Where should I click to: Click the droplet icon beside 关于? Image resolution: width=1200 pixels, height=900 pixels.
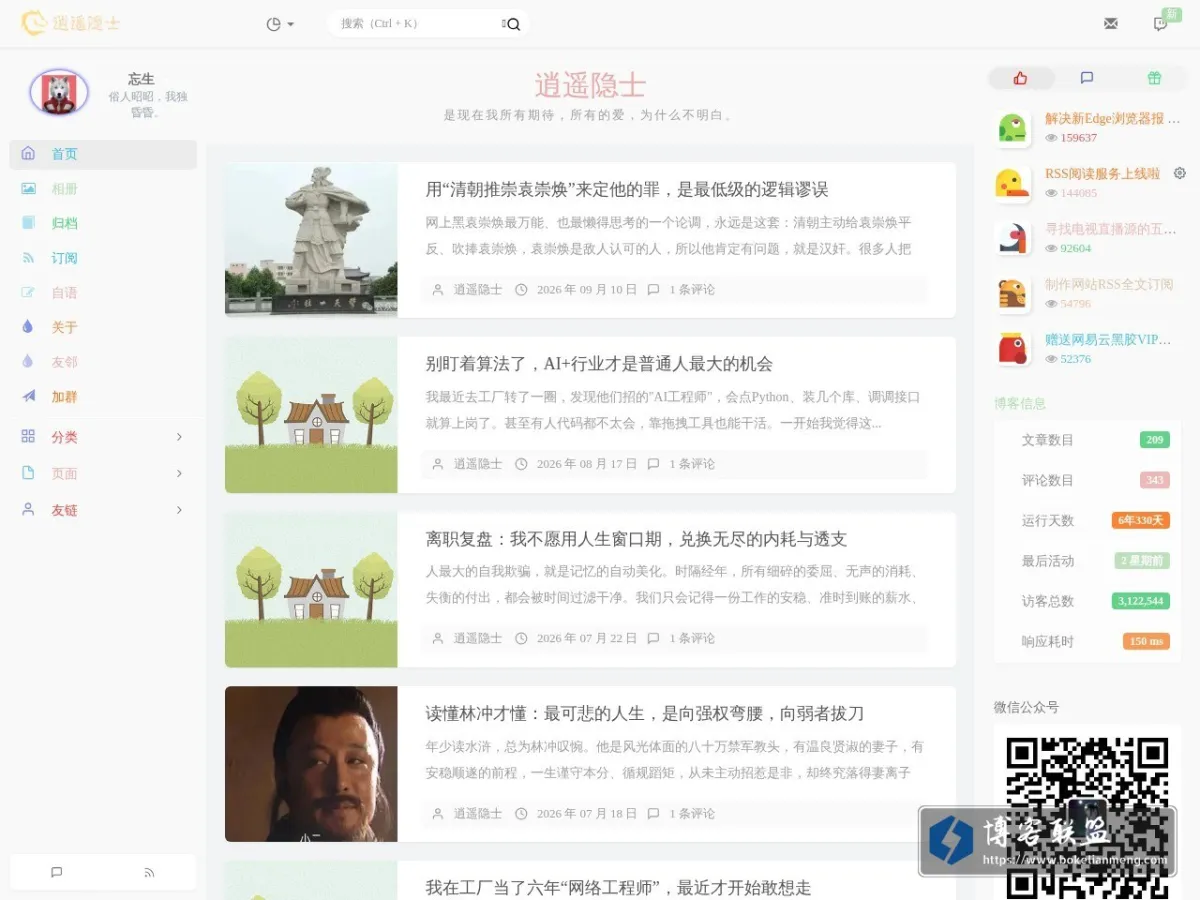coord(28,326)
